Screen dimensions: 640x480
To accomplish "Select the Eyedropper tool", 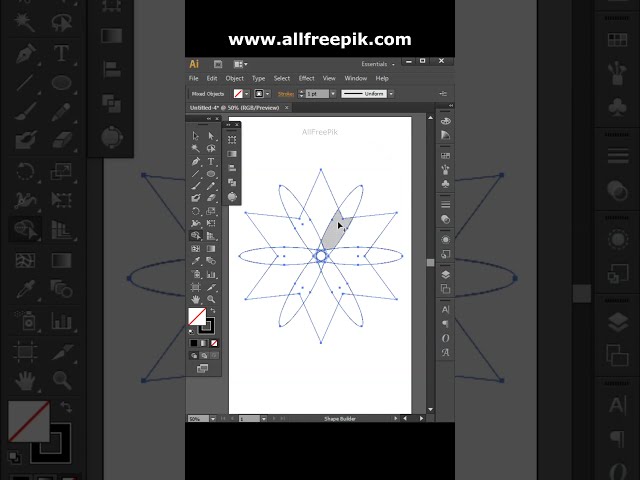I will point(196,261).
